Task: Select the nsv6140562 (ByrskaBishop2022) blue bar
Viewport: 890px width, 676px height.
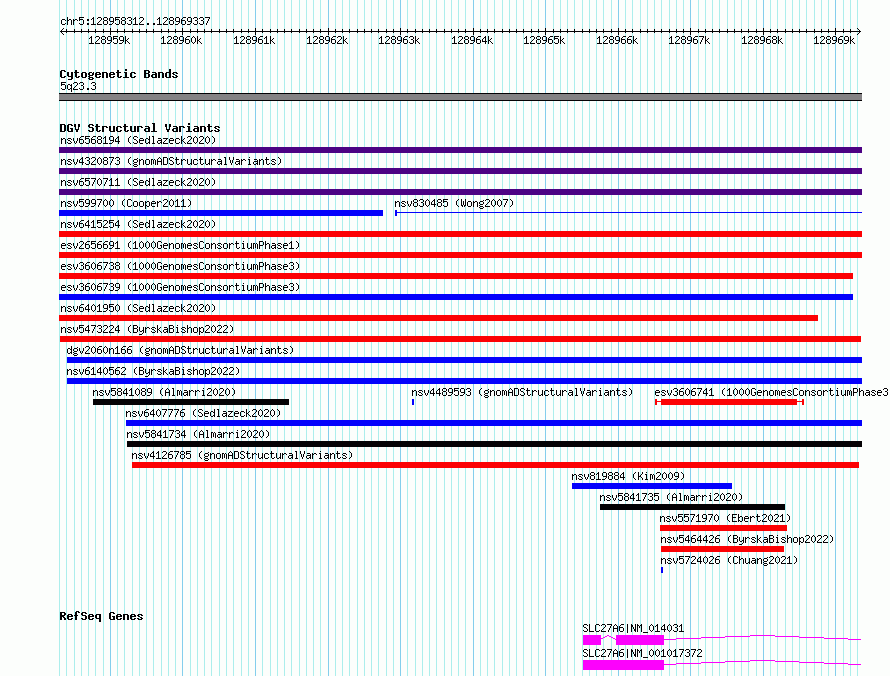Action: tap(464, 381)
